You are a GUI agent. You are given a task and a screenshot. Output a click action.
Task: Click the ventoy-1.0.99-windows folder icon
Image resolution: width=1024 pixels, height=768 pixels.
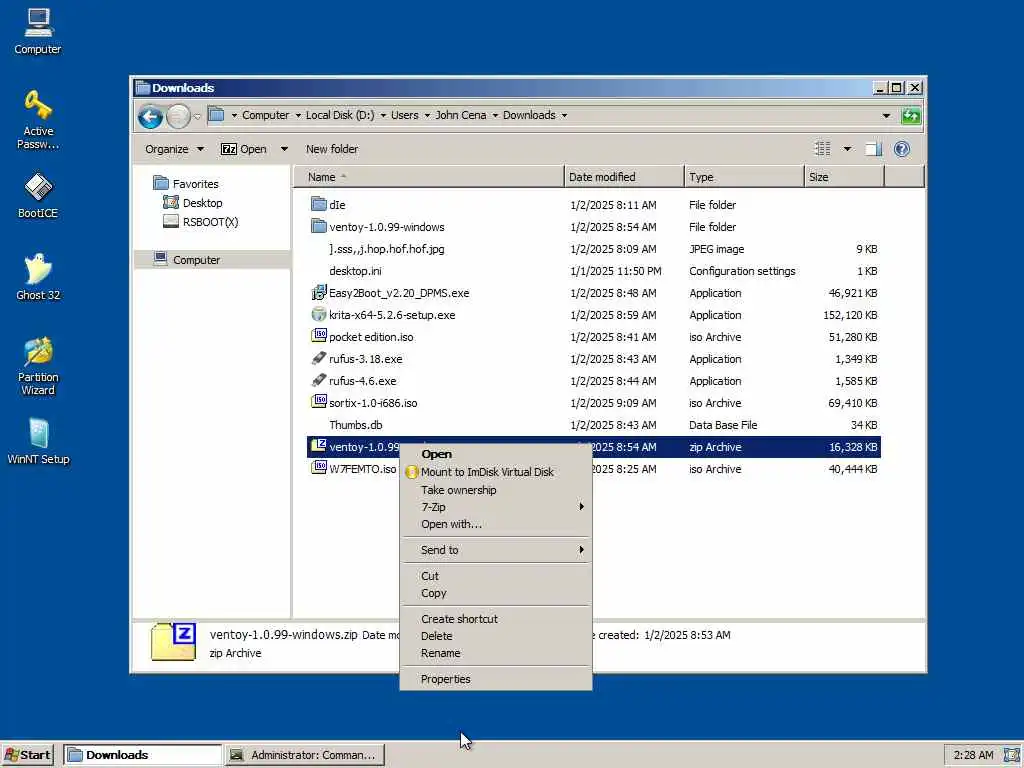click(319, 227)
